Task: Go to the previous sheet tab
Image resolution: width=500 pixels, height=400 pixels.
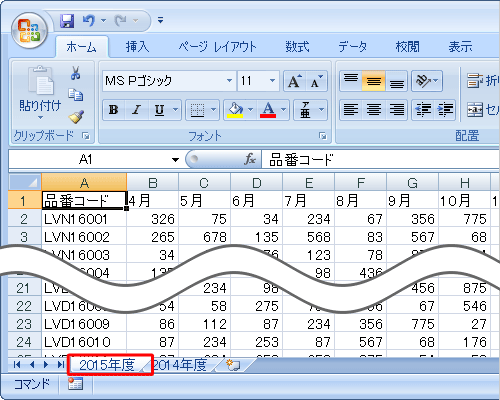Action: pyautogui.click(x=32, y=365)
